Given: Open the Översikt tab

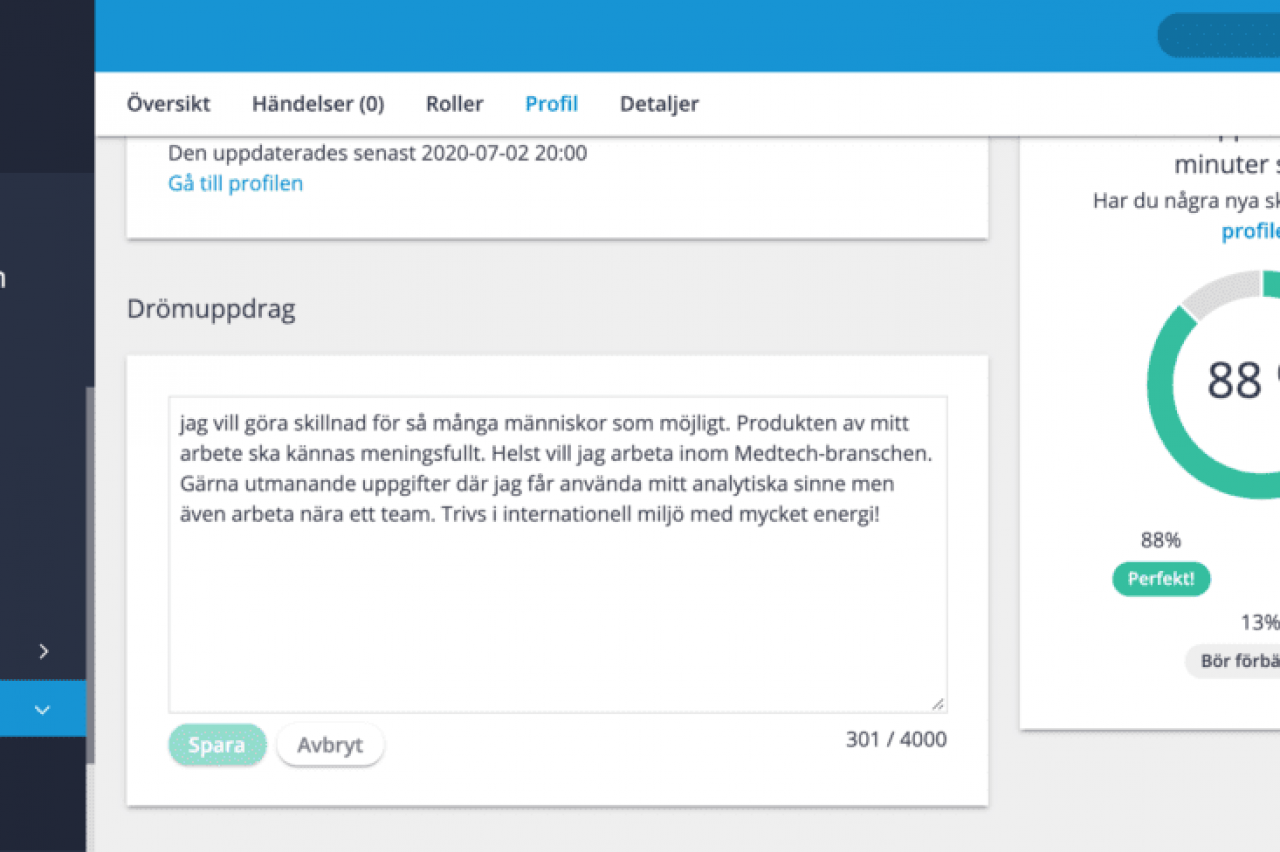Looking at the screenshot, I should point(168,104).
